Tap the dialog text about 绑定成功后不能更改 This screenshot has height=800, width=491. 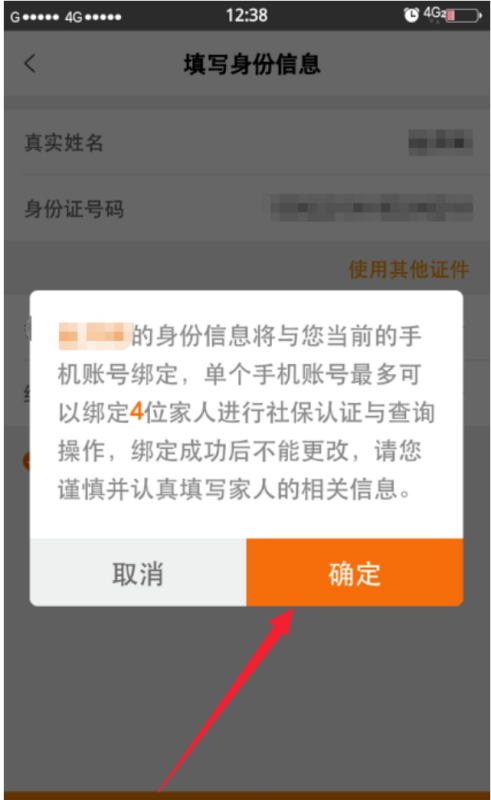(x=240, y=451)
